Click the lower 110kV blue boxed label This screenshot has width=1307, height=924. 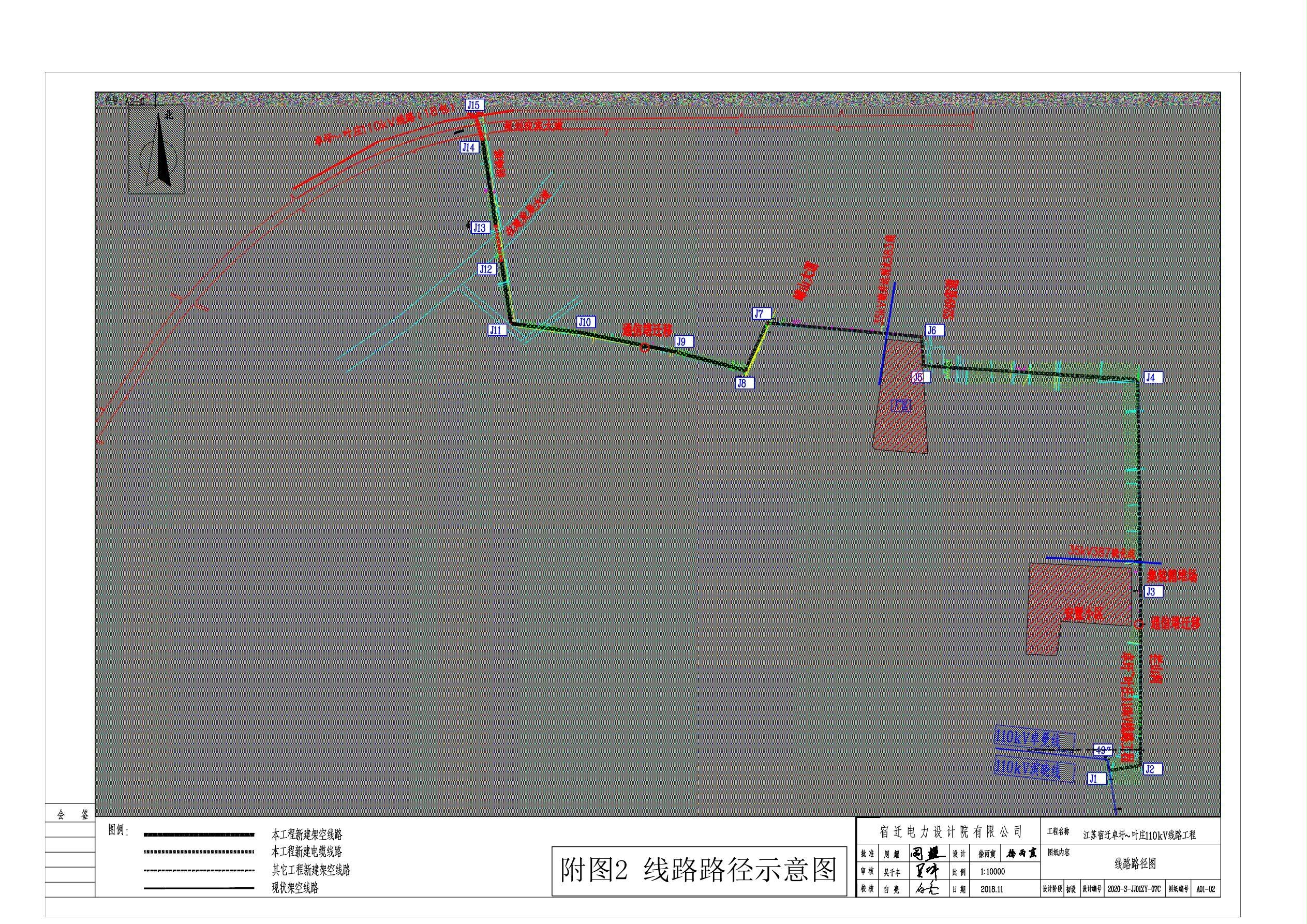coord(1035,770)
